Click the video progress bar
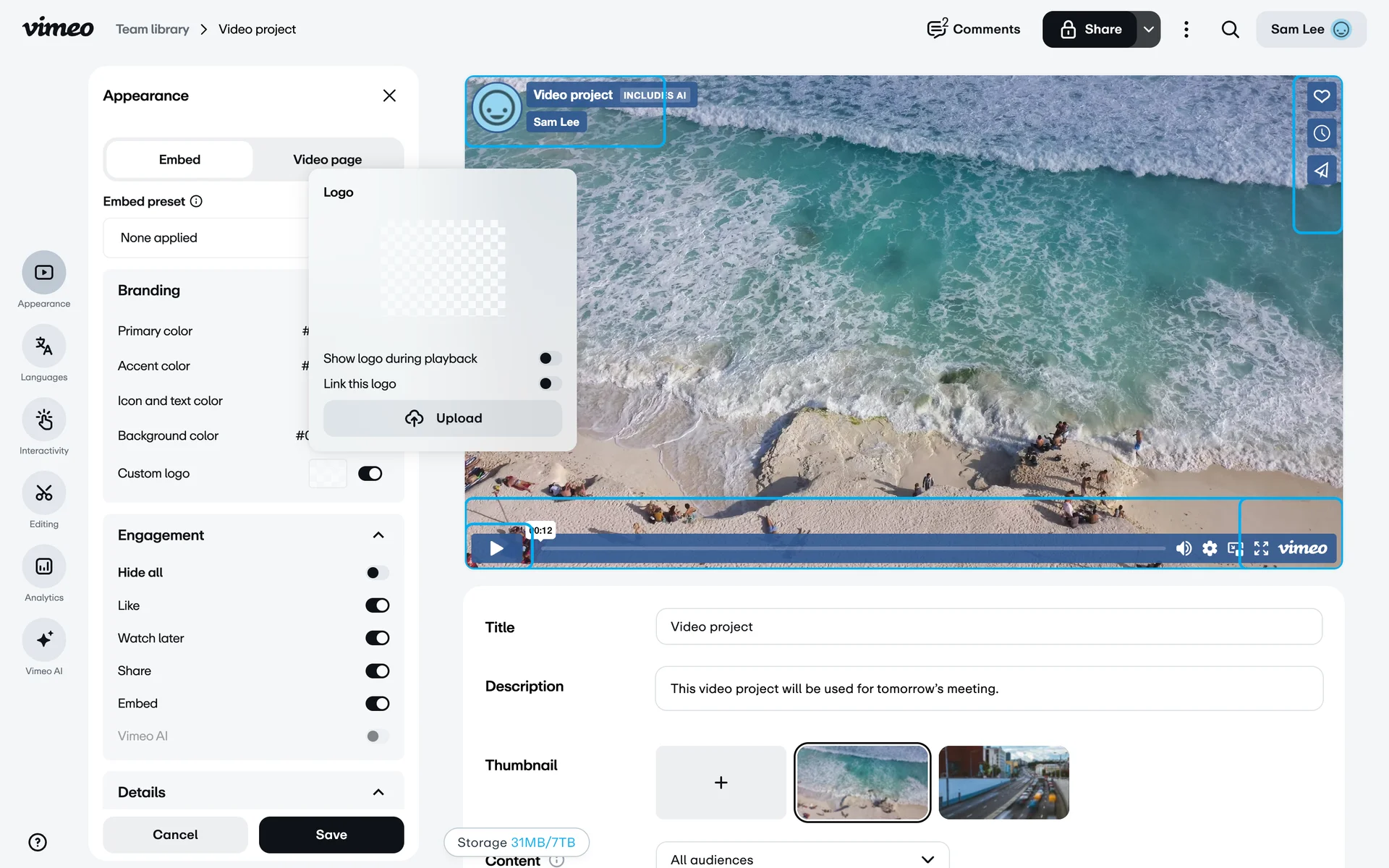 [854, 548]
